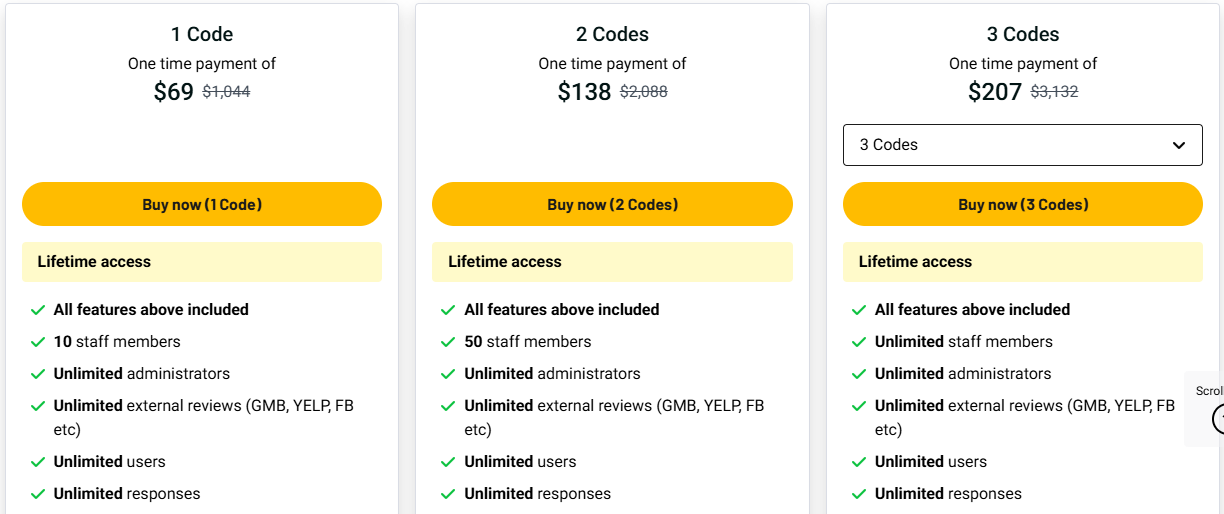Select Lifetime access banner in 1 Code plan
The height and width of the screenshot is (514, 1224).
pyautogui.click(x=202, y=262)
